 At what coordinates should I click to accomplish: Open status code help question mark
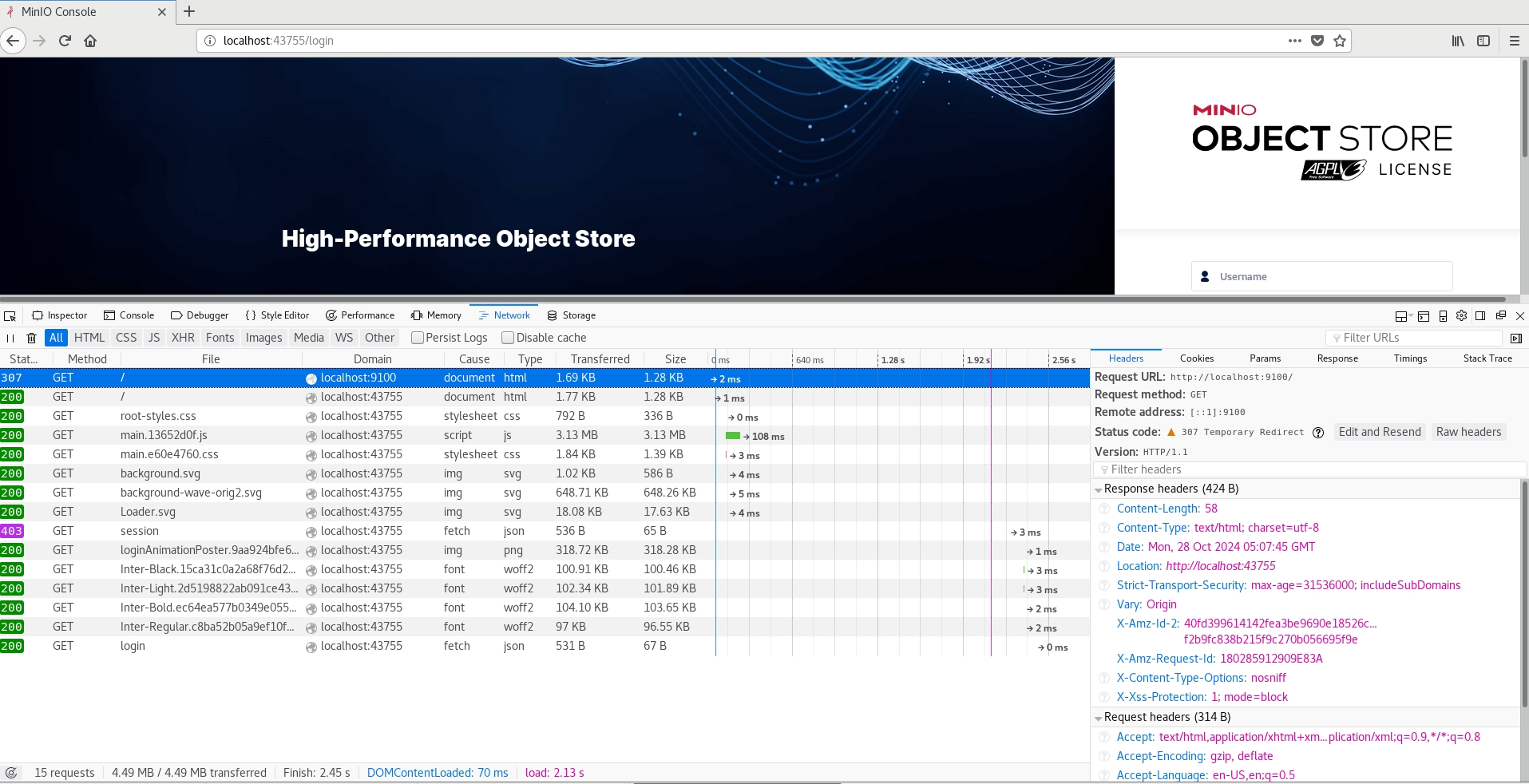1318,433
